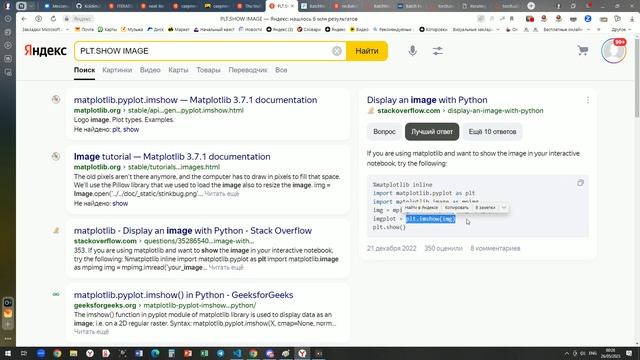Screen dimensions: 640x360
Task: Open search settings sliders icon
Action: [438, 51]
